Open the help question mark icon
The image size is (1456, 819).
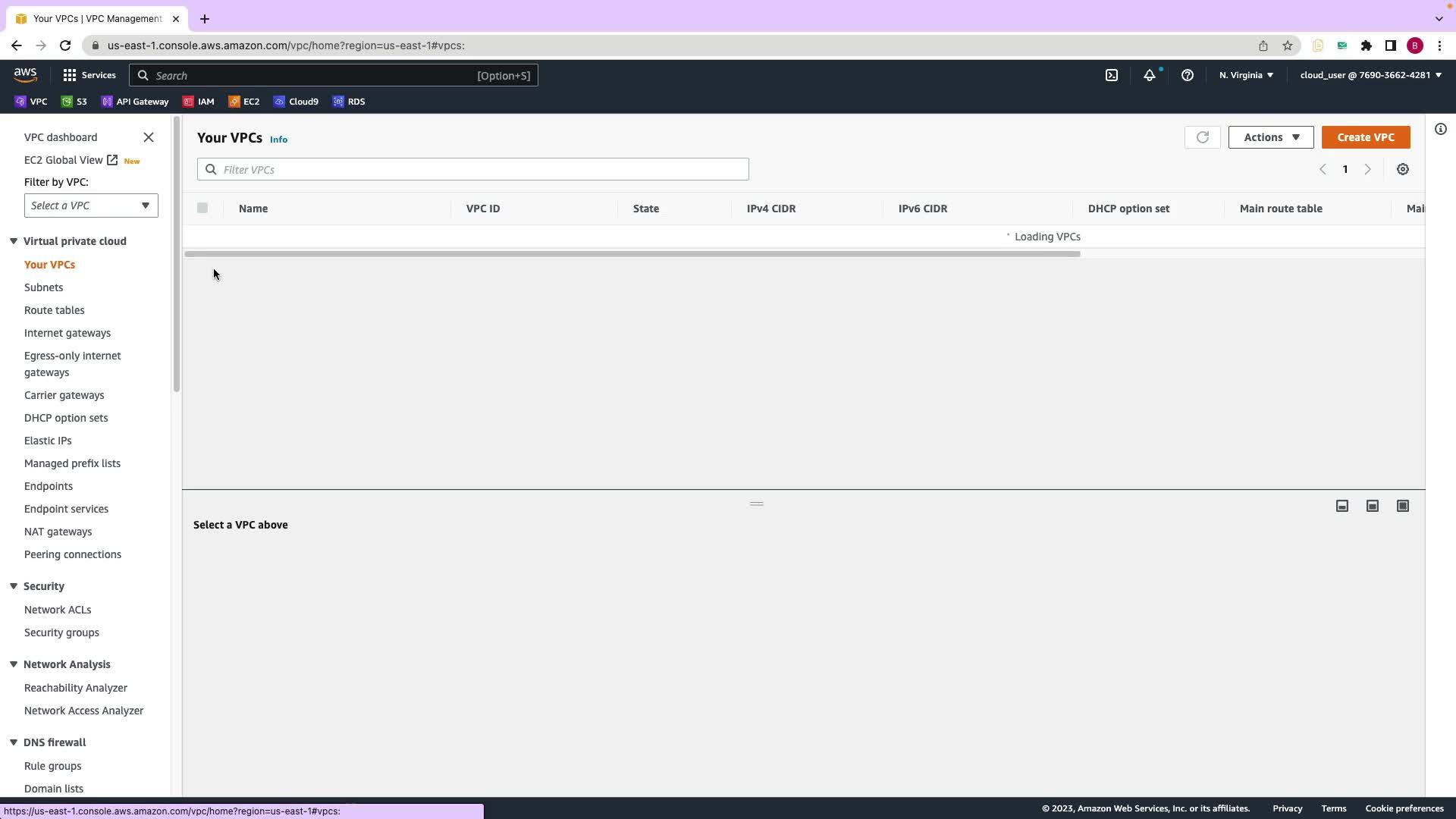click(1188, 75)
